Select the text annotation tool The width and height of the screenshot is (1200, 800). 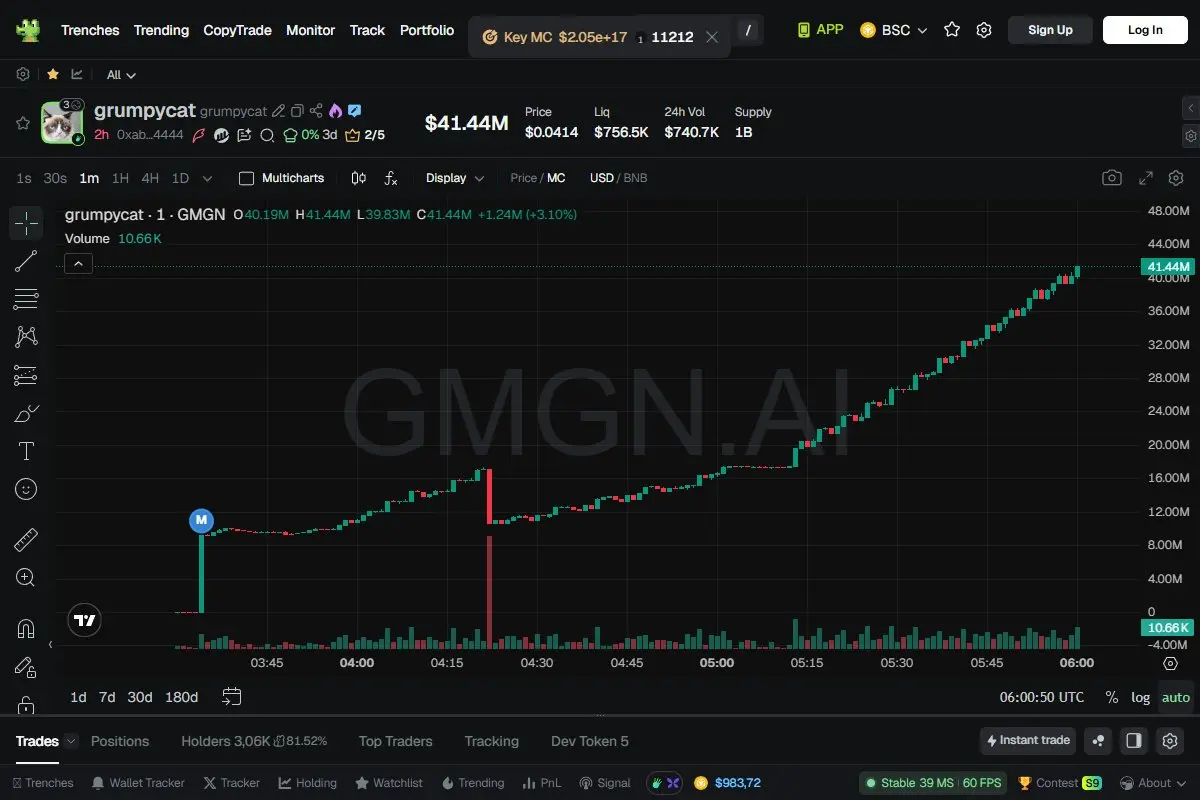26,451
